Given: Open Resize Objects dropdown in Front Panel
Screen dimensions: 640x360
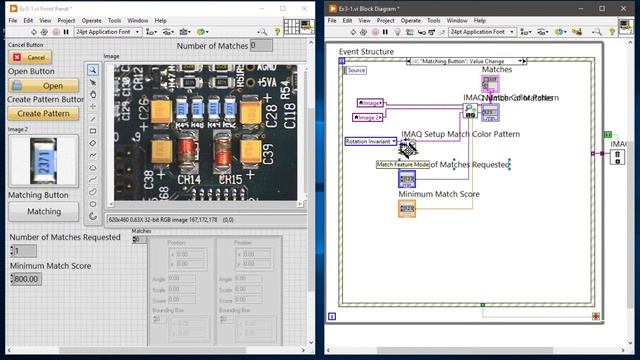Looking at the screenshot, I should [185, 32].
